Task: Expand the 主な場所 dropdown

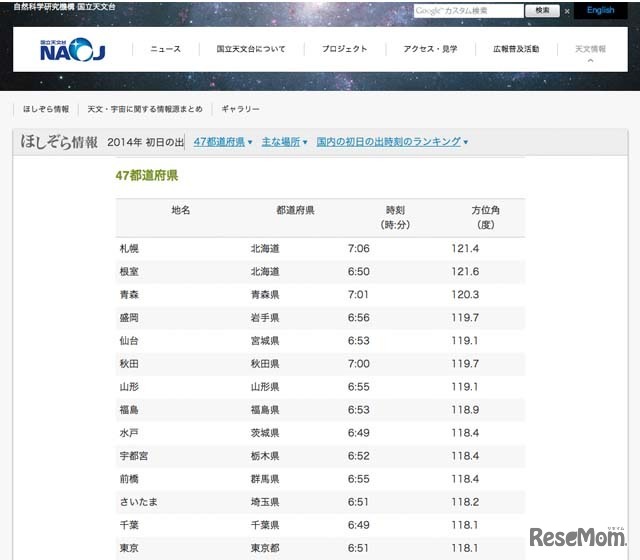Action: point(285,142)
